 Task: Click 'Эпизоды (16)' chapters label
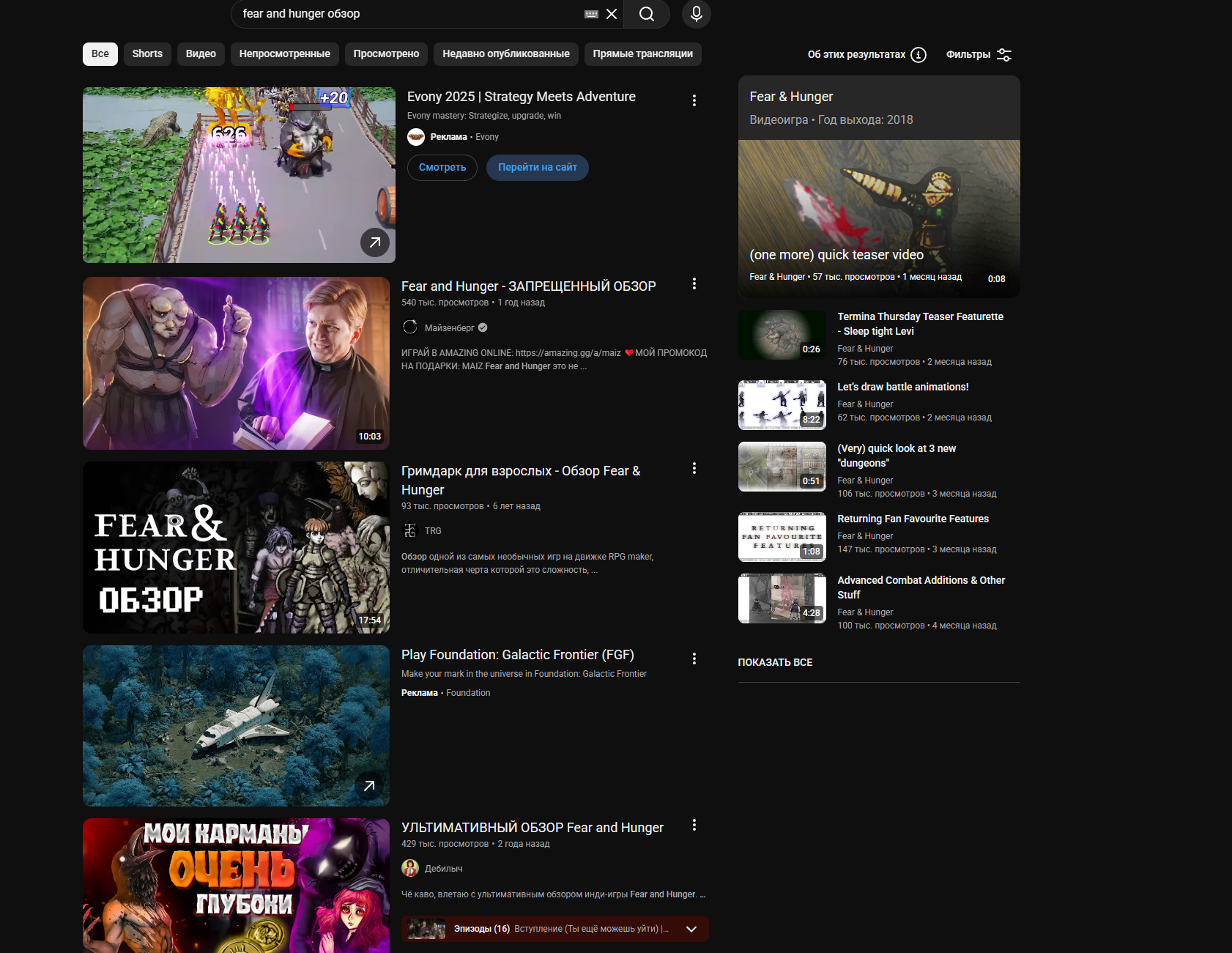482,929
